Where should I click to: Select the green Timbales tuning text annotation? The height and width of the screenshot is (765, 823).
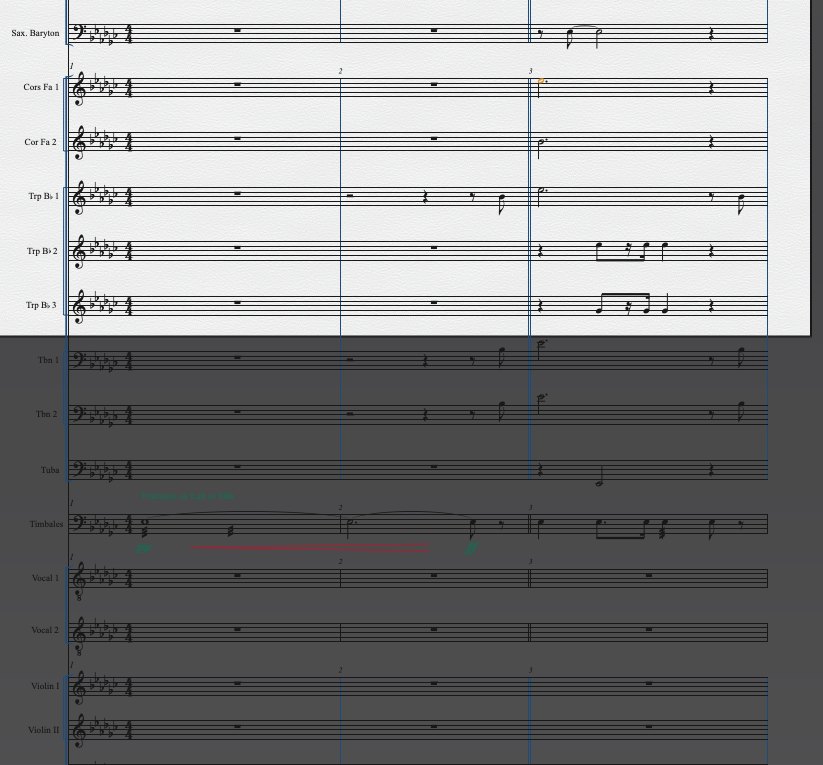coord(188,496)
